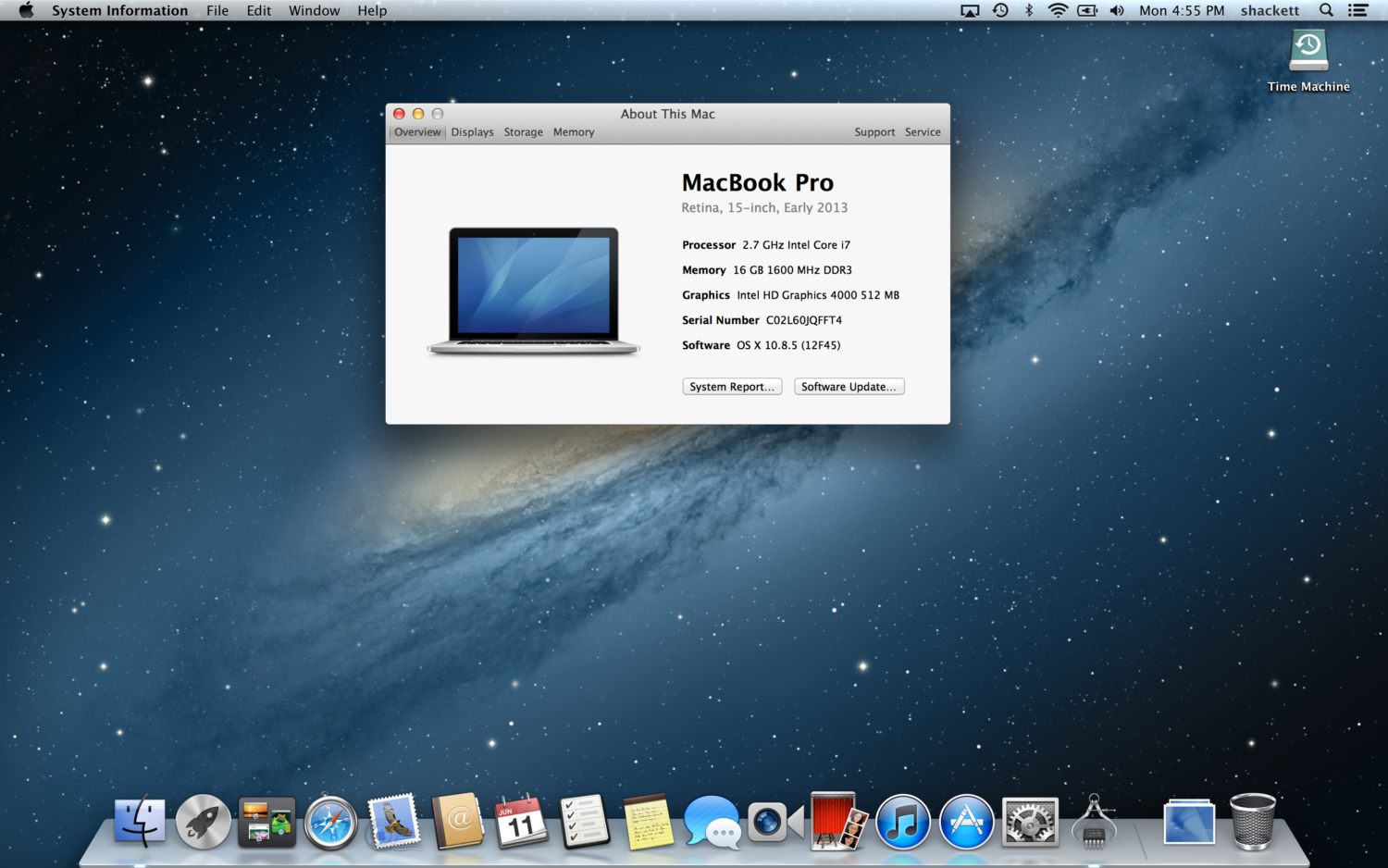
Task: Launch Safari from the Dock
Action: [x=330, y=821]
